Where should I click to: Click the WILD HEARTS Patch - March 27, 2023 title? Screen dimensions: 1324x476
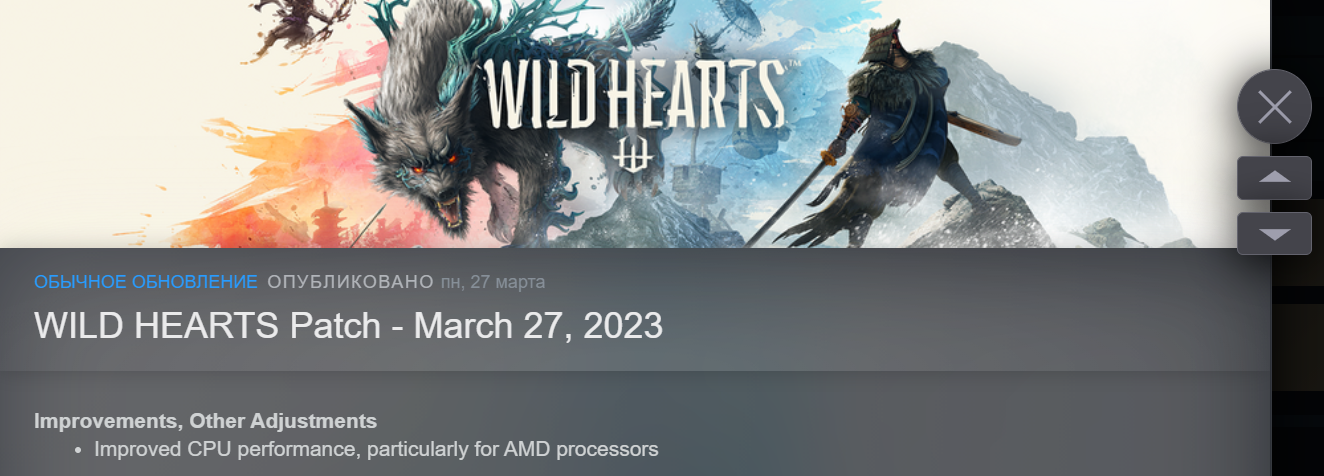click(348, 326)
